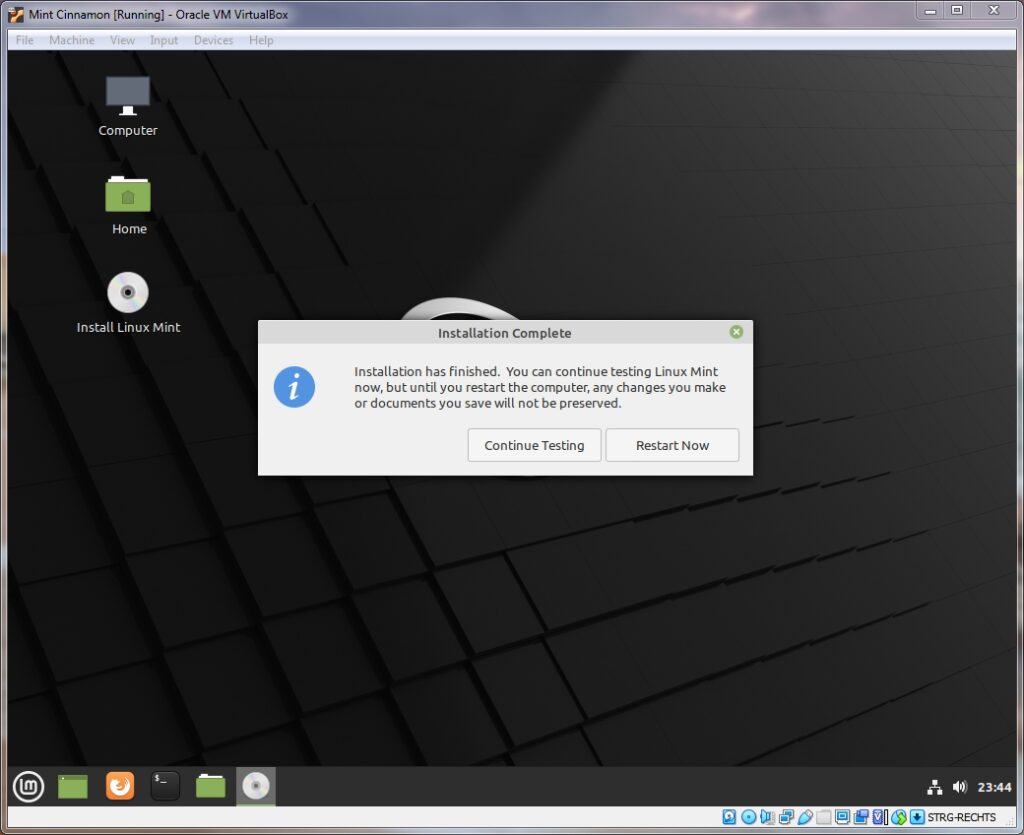Click the Restart Now button
The image size is (1024, 835).
672,445
